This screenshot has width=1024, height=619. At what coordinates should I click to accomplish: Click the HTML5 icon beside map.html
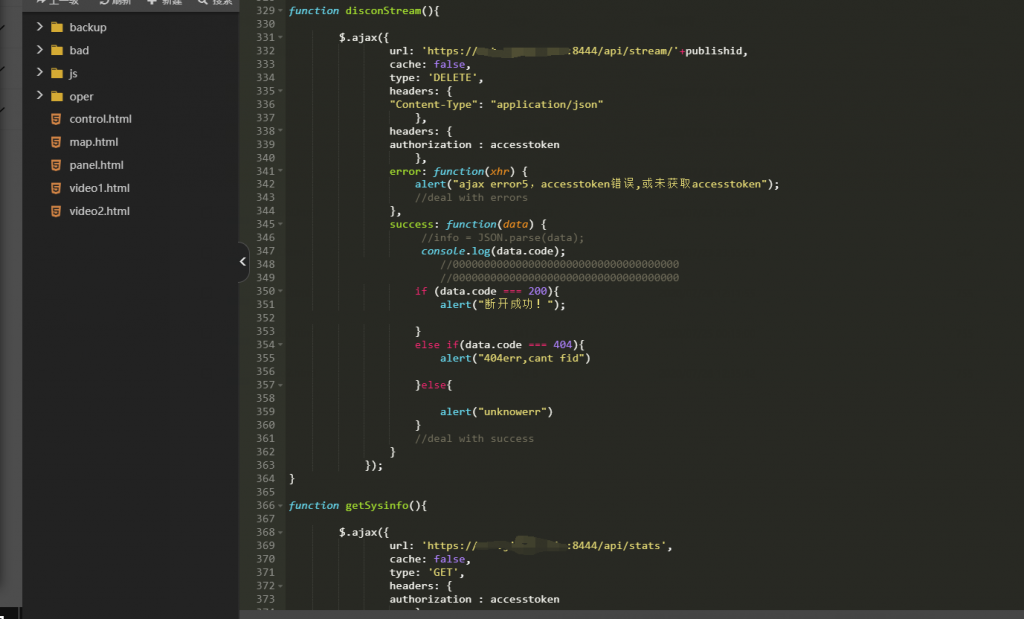[x=56, y=142]
